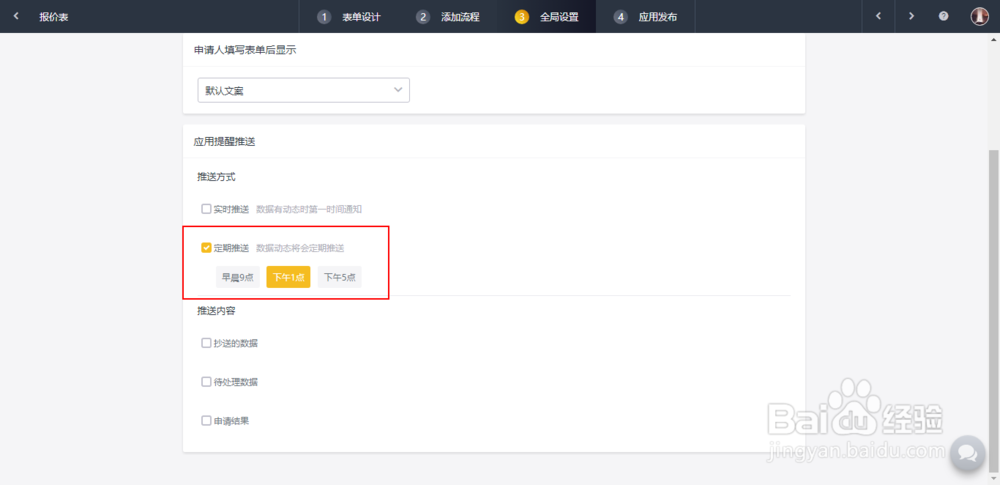Switch to the 表单设计 step tab
Image resolution: width=1000 pixels, height=485 pixels.
[349, 17]
